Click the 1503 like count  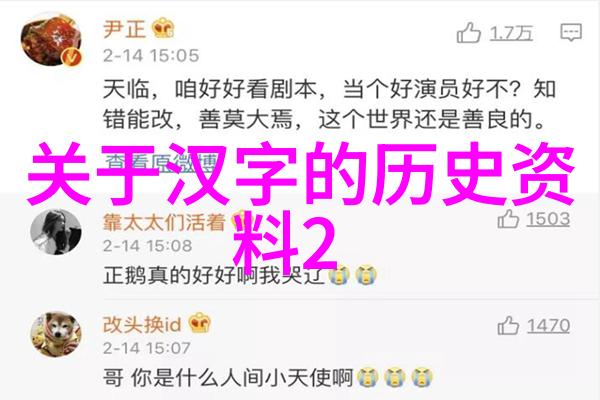coord(548,219)
